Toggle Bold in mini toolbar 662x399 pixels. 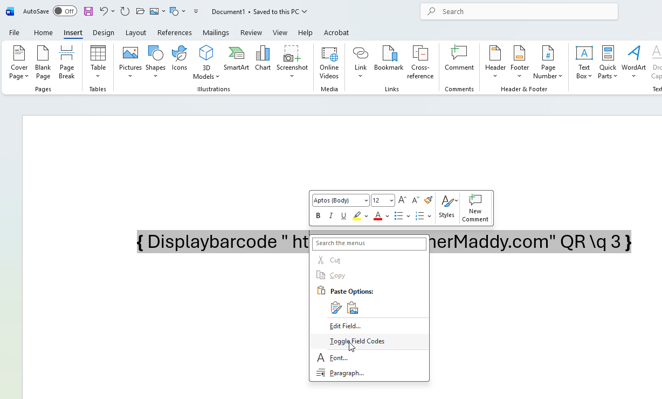click(318, 216)
